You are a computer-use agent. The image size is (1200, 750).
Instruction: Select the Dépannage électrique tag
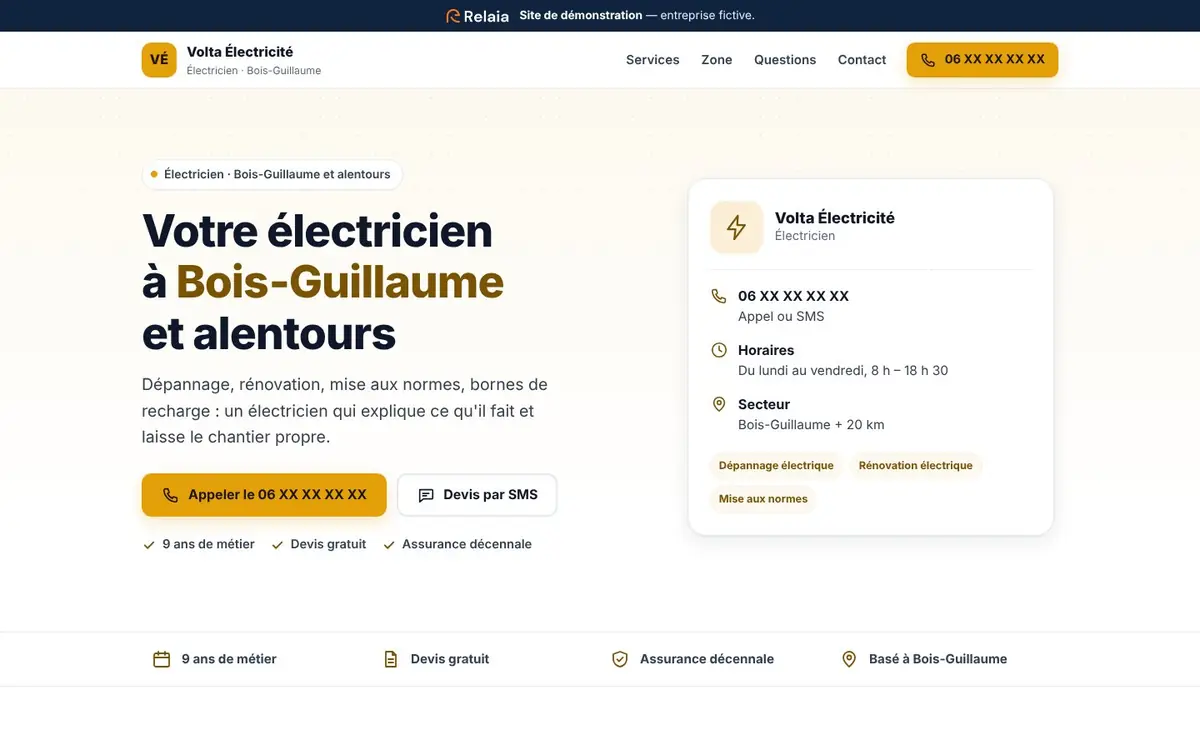pos(776,466)
